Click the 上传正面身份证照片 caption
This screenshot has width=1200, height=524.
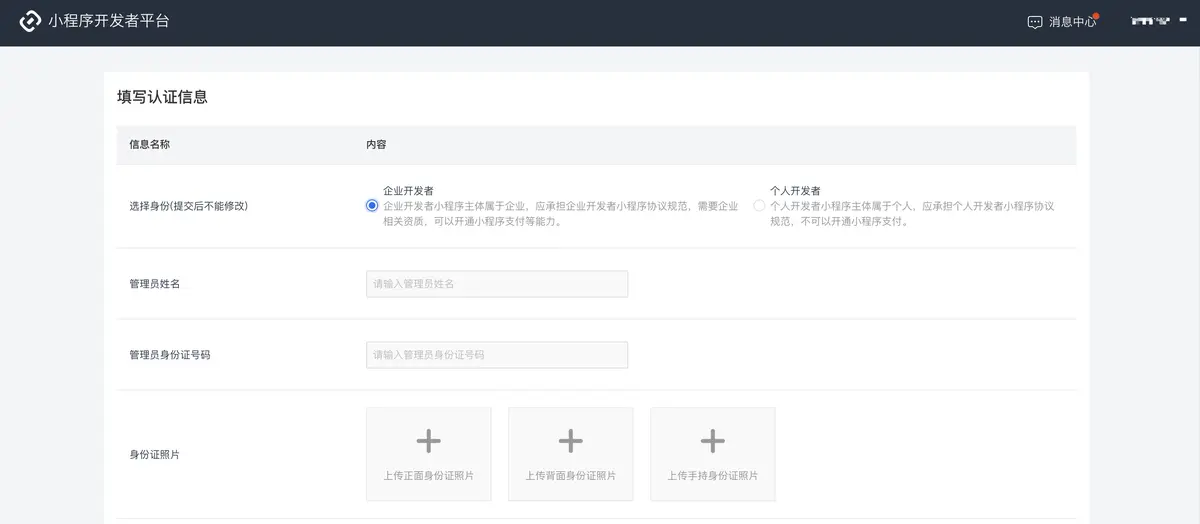pyautogui.click(x=428, y=476)
